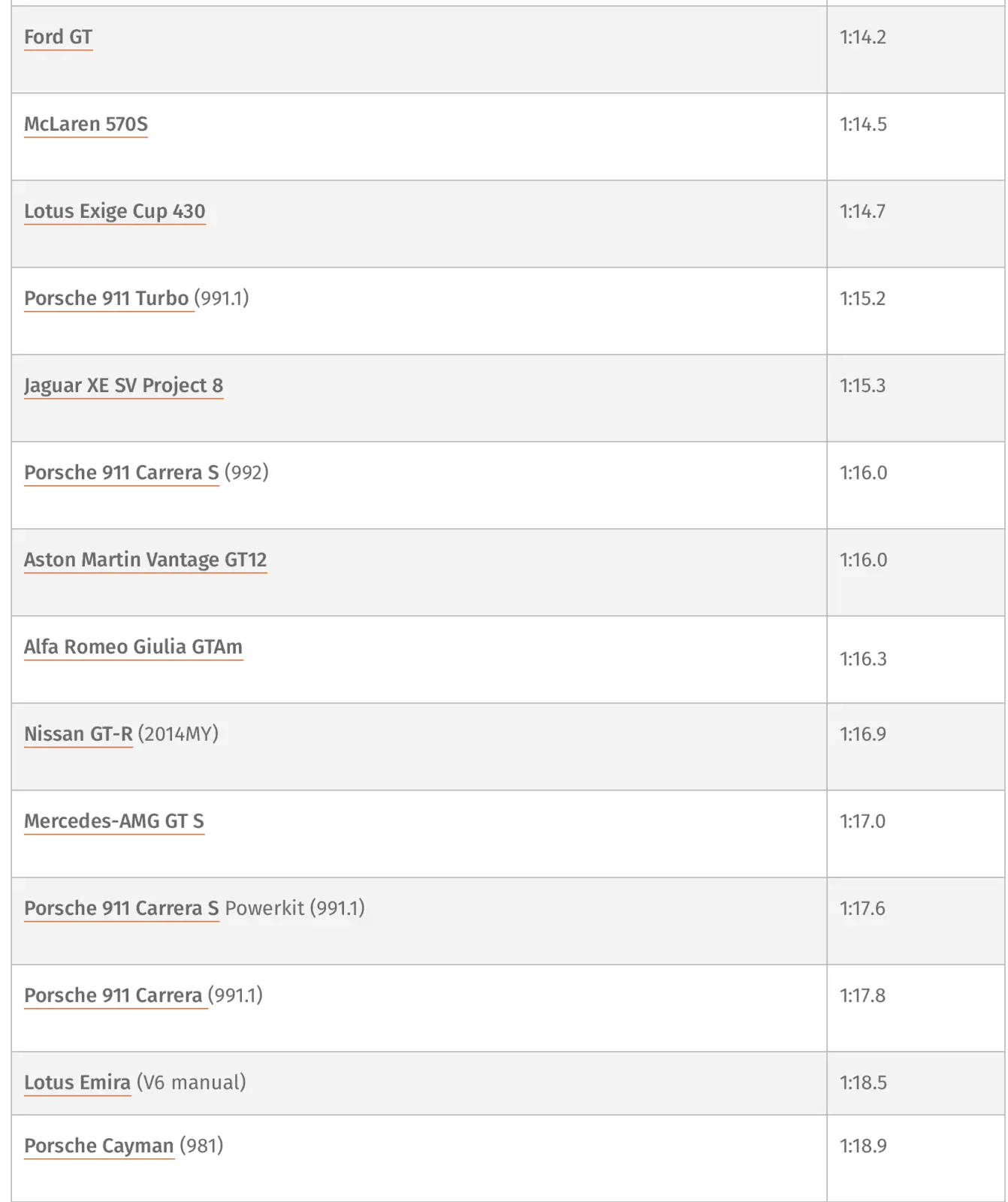
Task: Click the 1:17.0 lap time cell
Action: coord(862,822)
